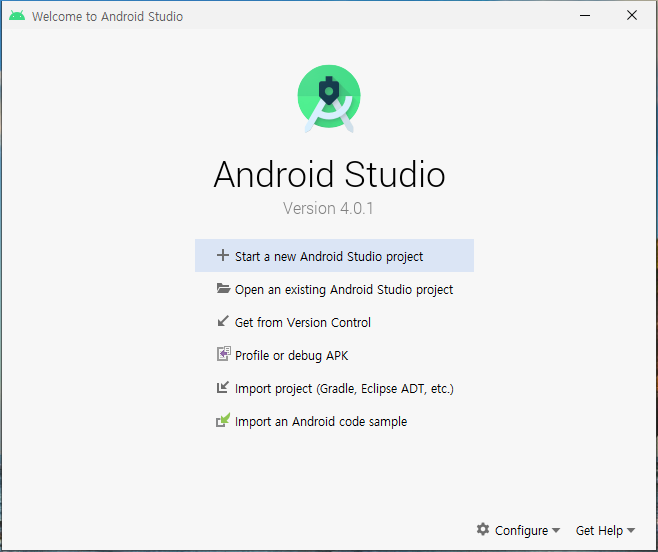Click the Version 4.0.1 text
This screenshot has width=658, height=552.
pos(328,208)
